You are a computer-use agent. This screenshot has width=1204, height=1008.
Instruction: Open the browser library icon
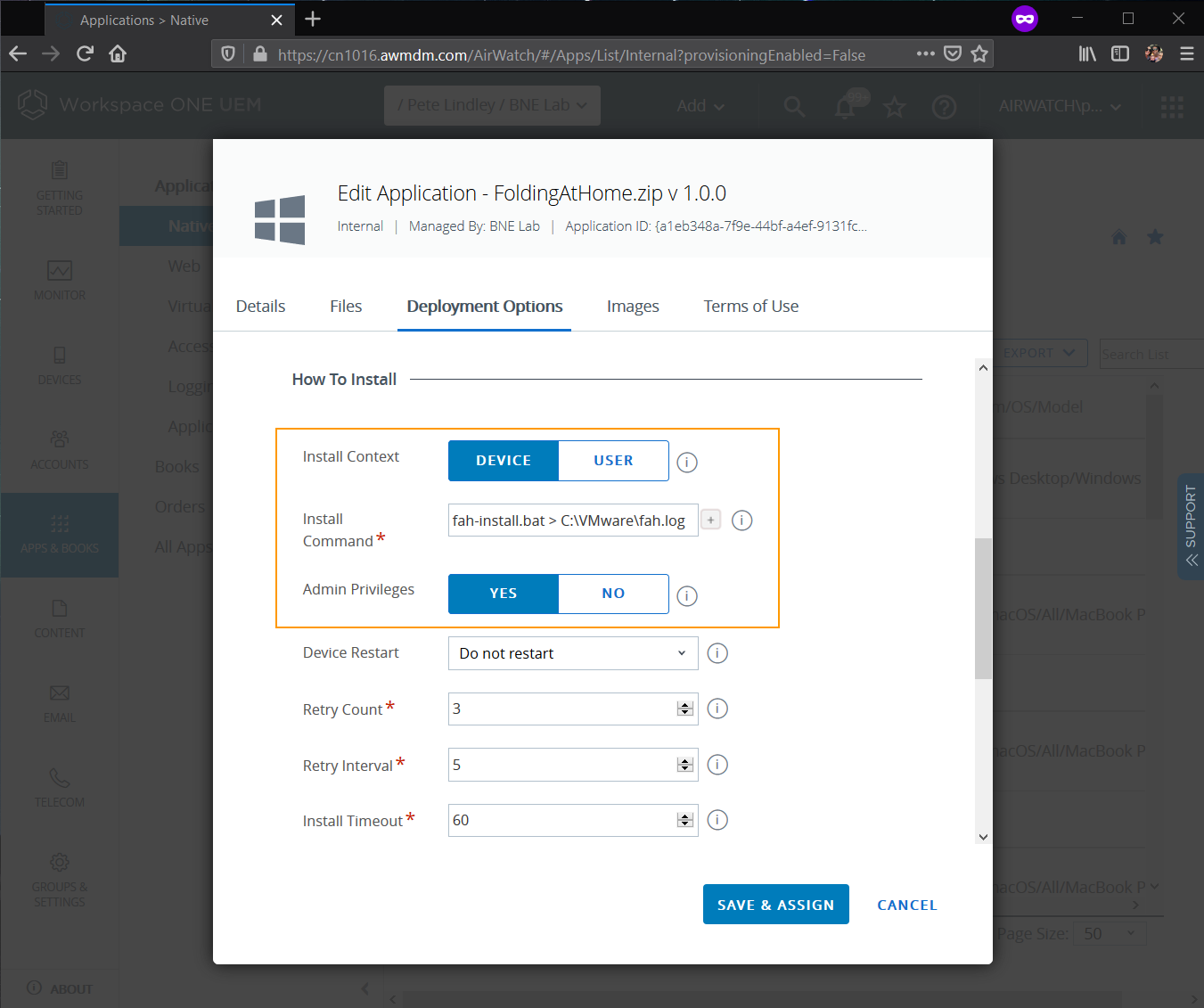click(1087, 54)
